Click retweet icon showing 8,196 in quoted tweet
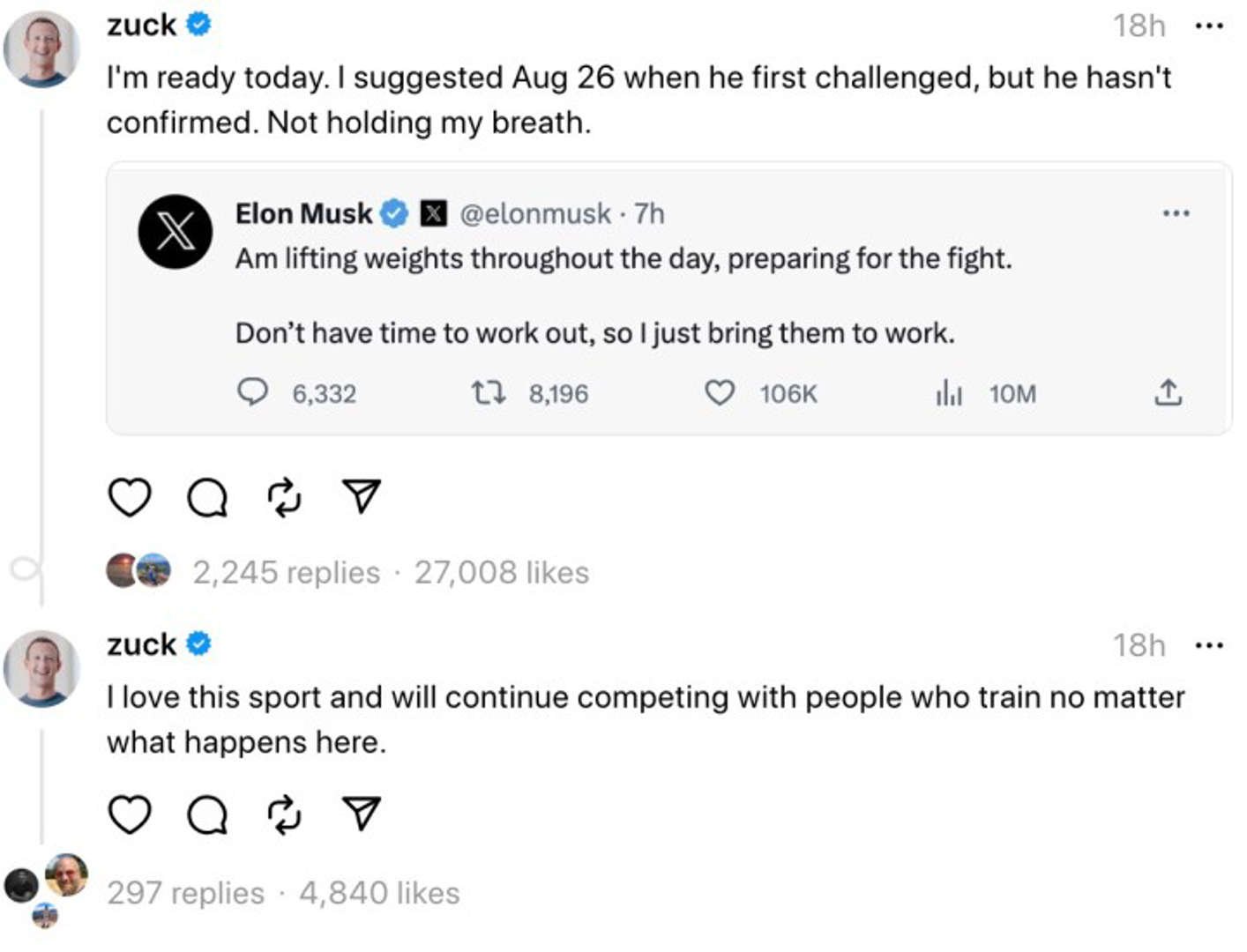Image resolution: width=1247 pixels, height=952 pixels. [489, 392]
